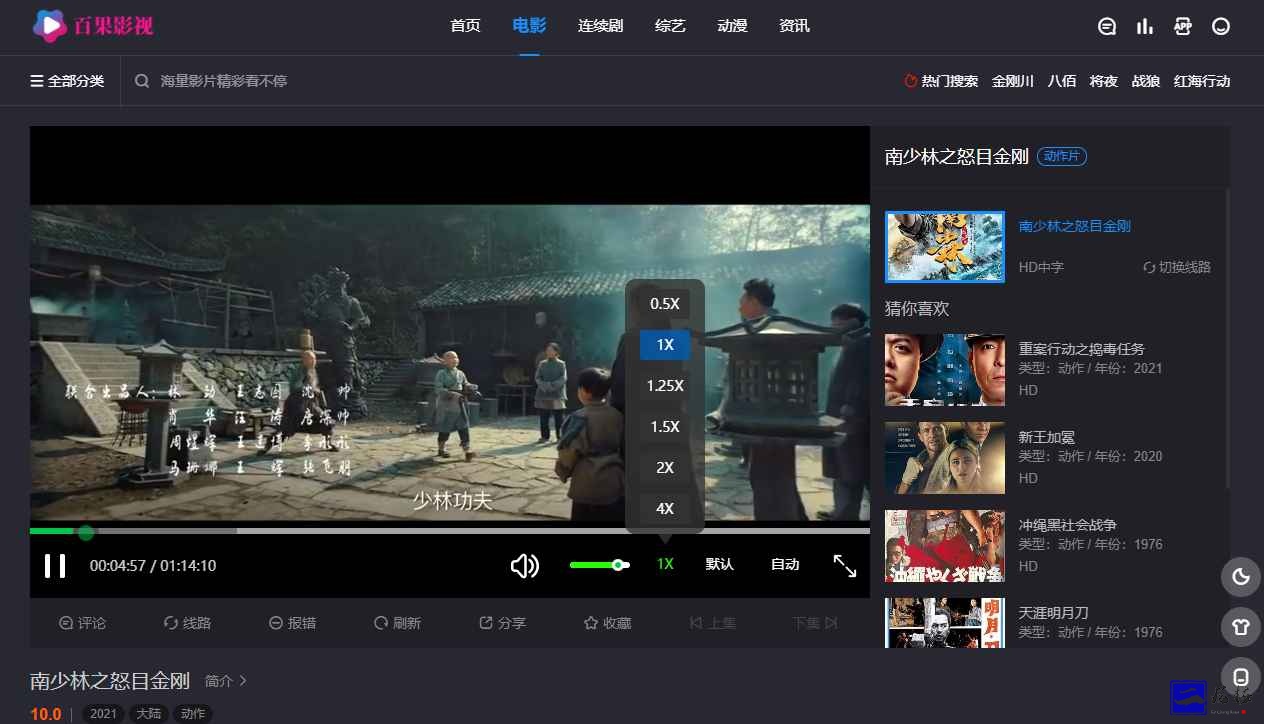
Task: Click hot search 将夜
Action: (x=1104, y=81)
